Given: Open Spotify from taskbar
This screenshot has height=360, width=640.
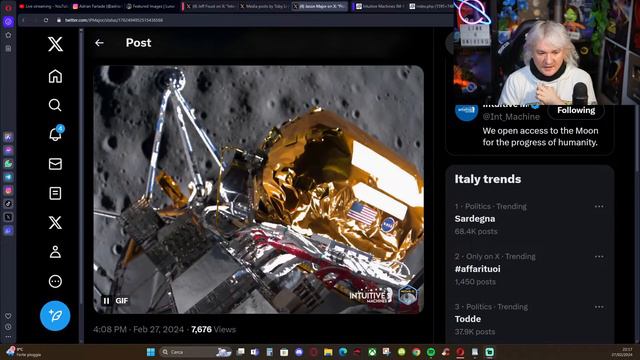Looking at the screenshot, I should [431, 352].
